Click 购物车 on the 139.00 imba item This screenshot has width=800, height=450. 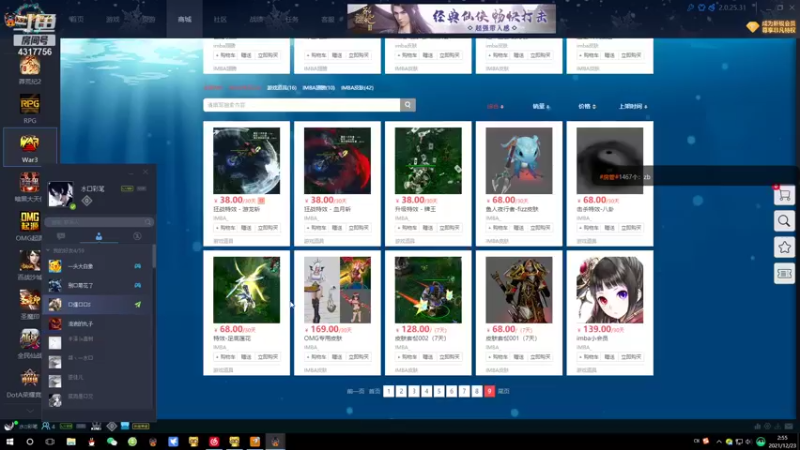point(590,357)
